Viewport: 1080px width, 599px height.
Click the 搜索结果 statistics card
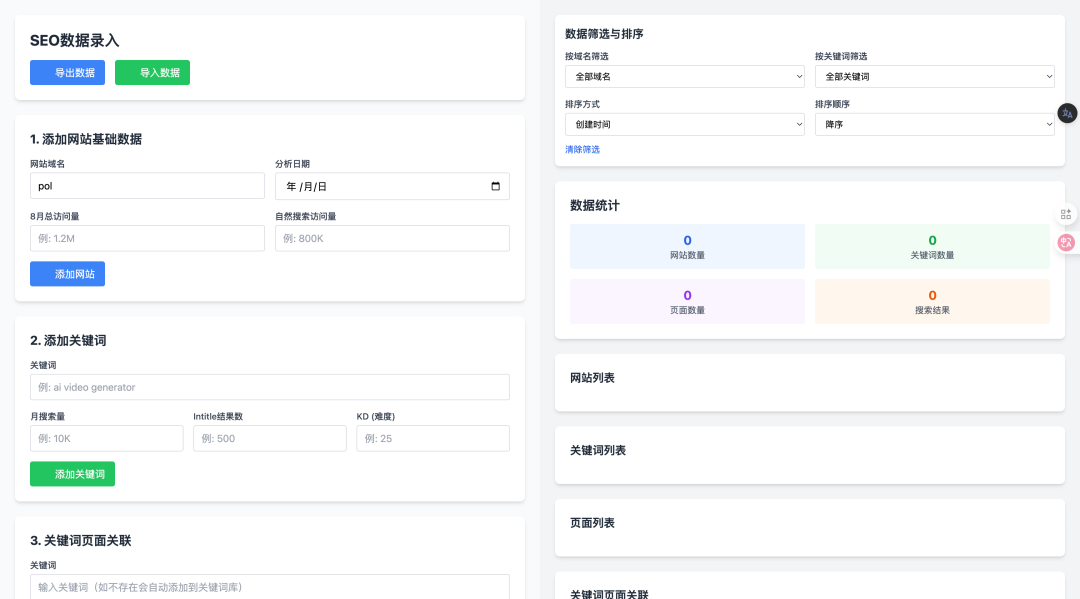tap(933, 302)
